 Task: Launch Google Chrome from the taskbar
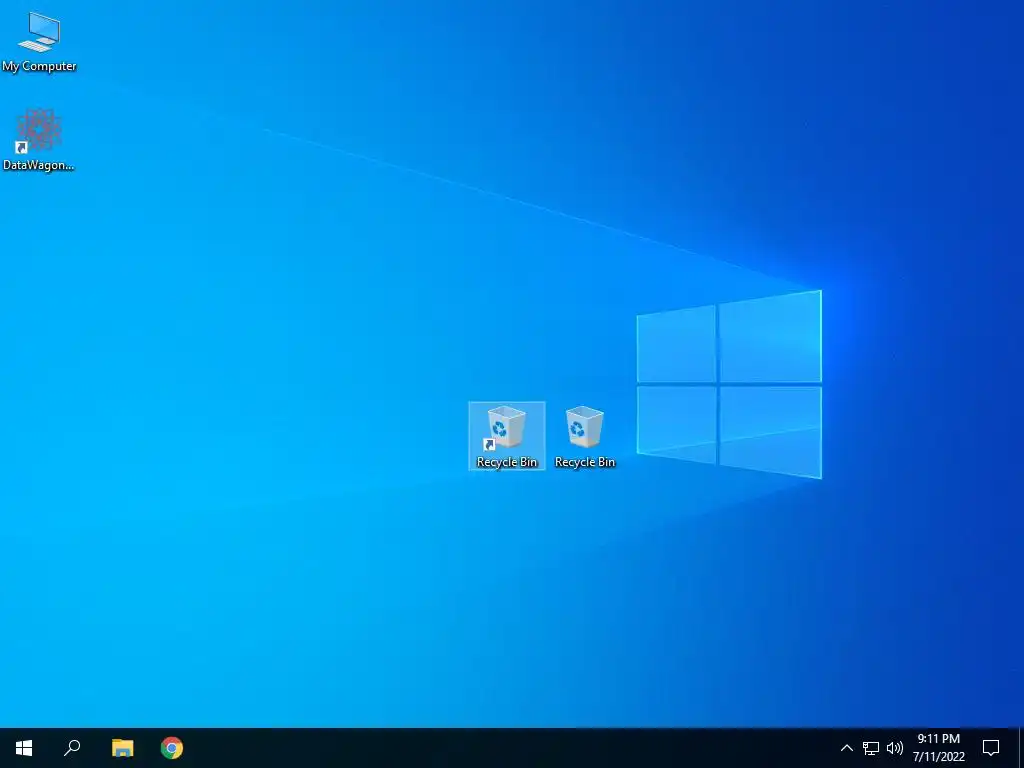172,748
